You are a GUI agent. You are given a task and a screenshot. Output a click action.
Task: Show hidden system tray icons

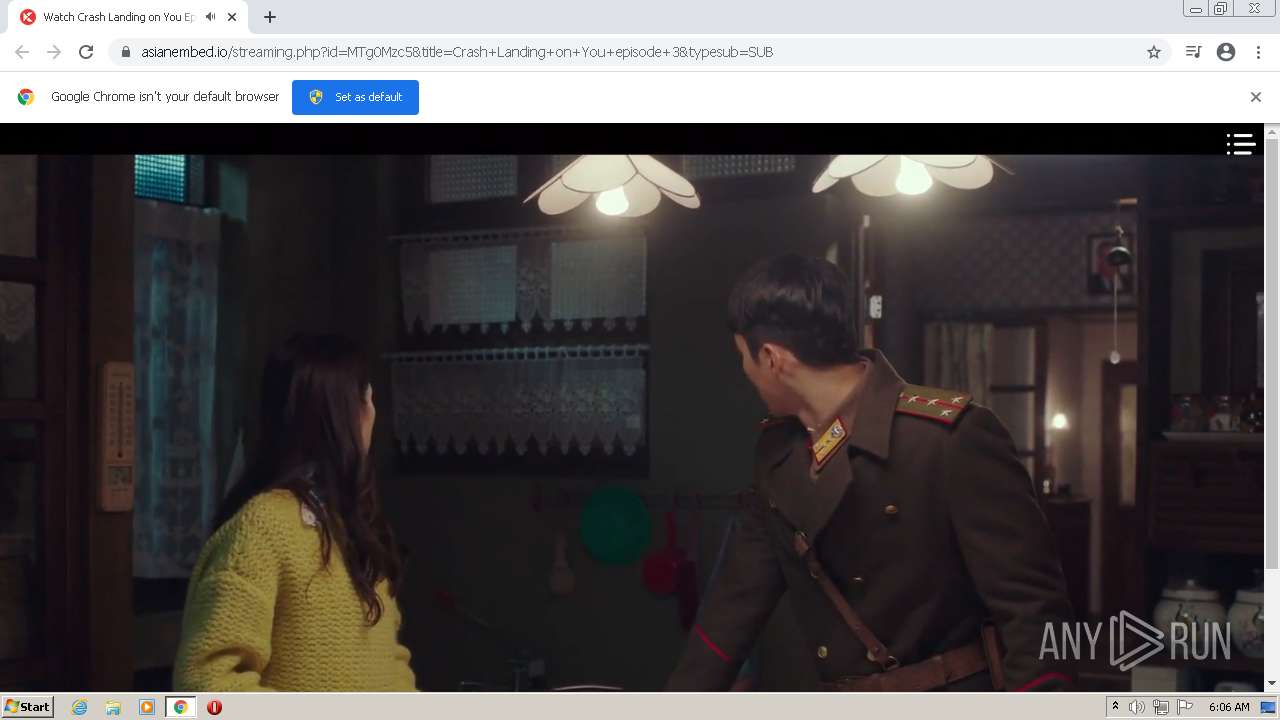tap(1115, 707)
